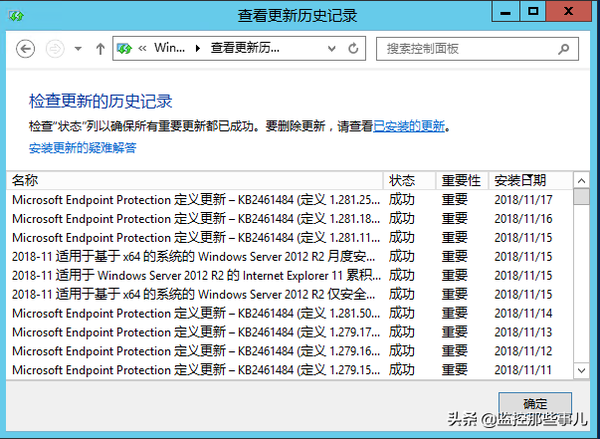The height and width of the screenshot is (439, 600).
Task: Select the Win... breadcrumb segment
Action: click(x=170, y=48)
